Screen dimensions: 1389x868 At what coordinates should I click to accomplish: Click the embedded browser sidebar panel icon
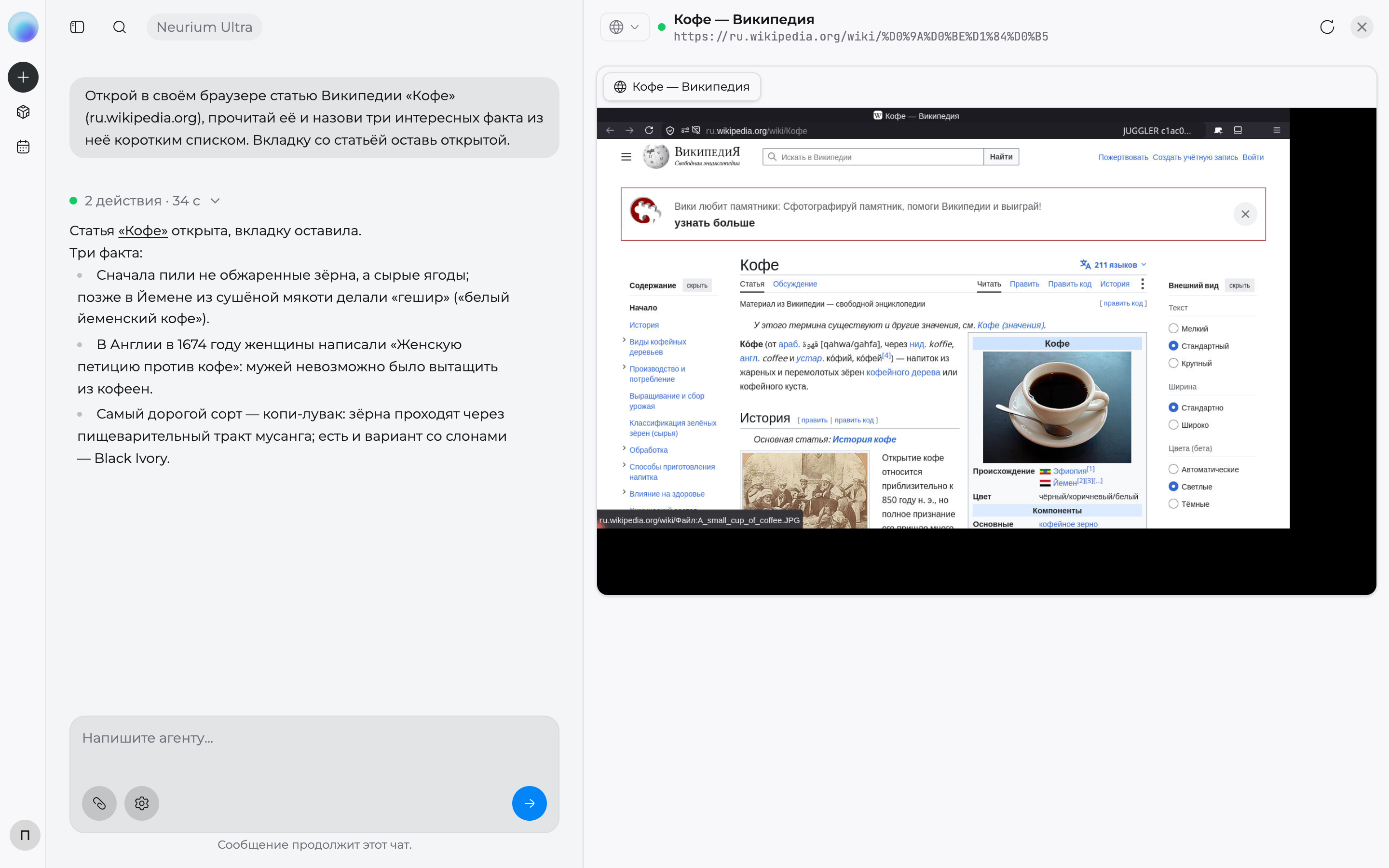pos(1238,130)
